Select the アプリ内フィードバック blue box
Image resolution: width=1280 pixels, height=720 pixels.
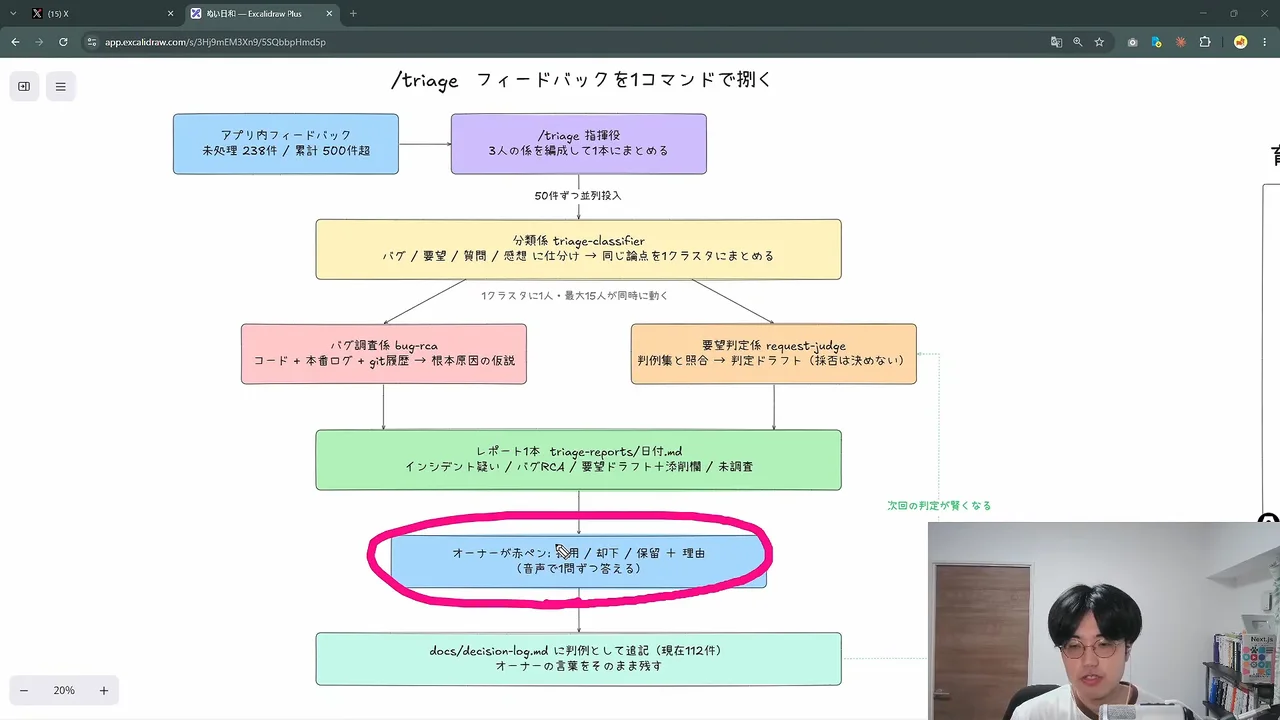tap(286, 144)
